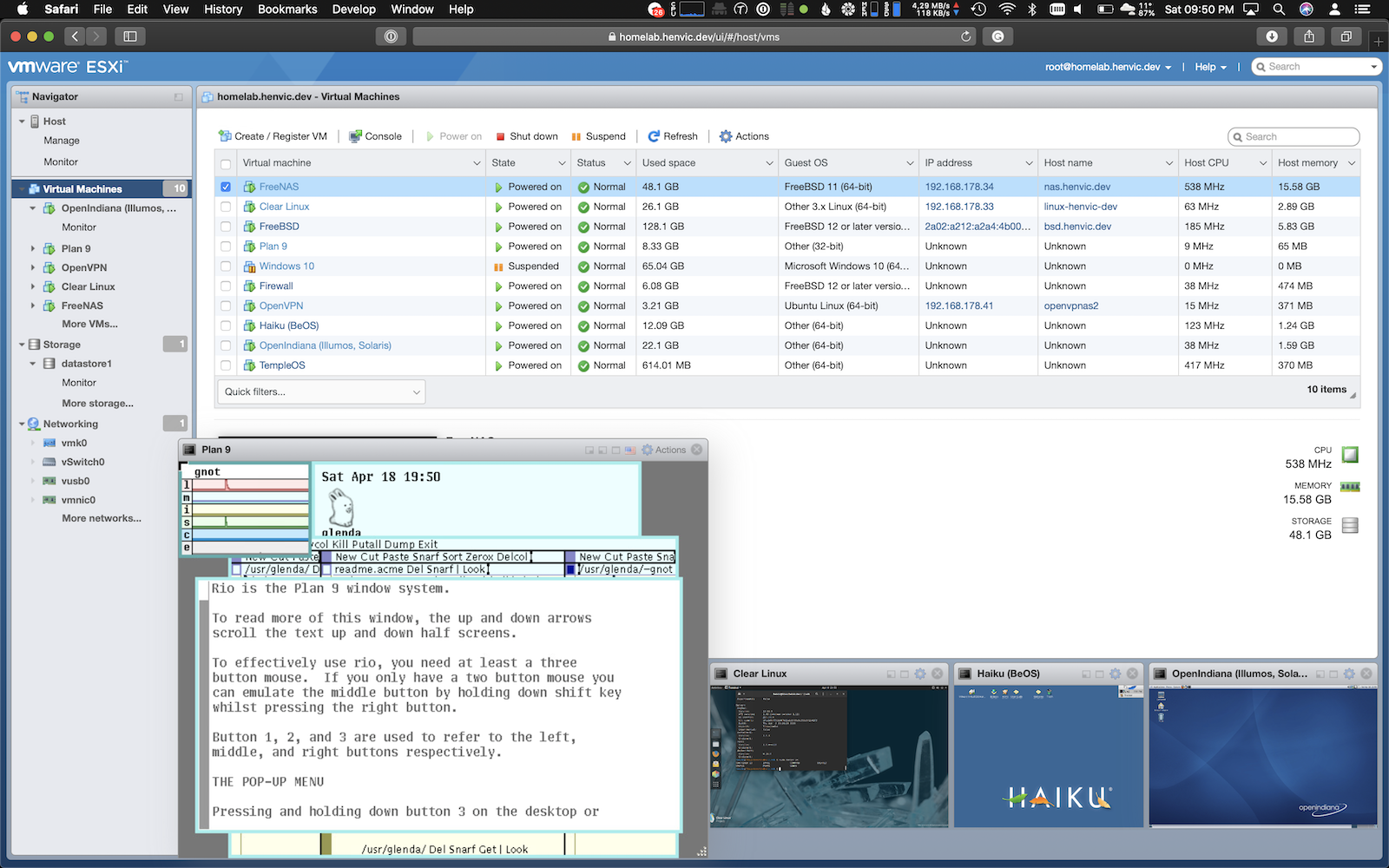Click the ESXi Search input field
1389x868 pixels.
[x=1316, y=67]
